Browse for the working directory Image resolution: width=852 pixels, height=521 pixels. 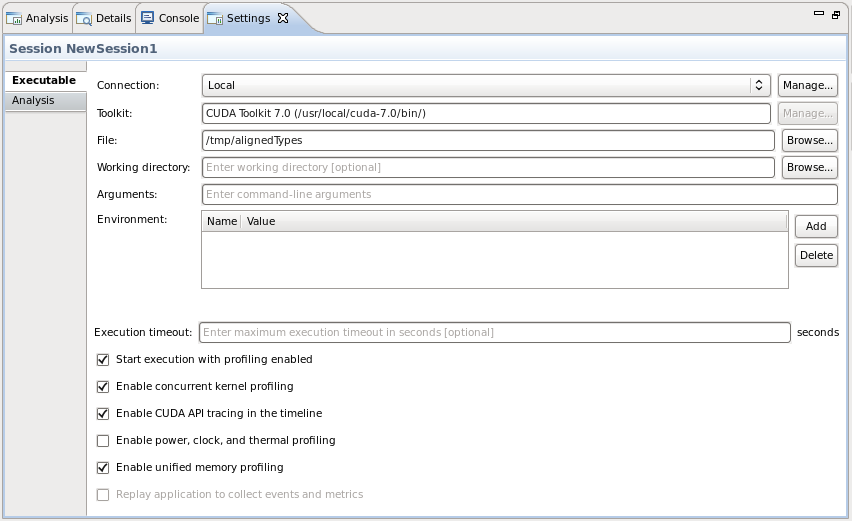pyautogui.click(x=810, y=167)
